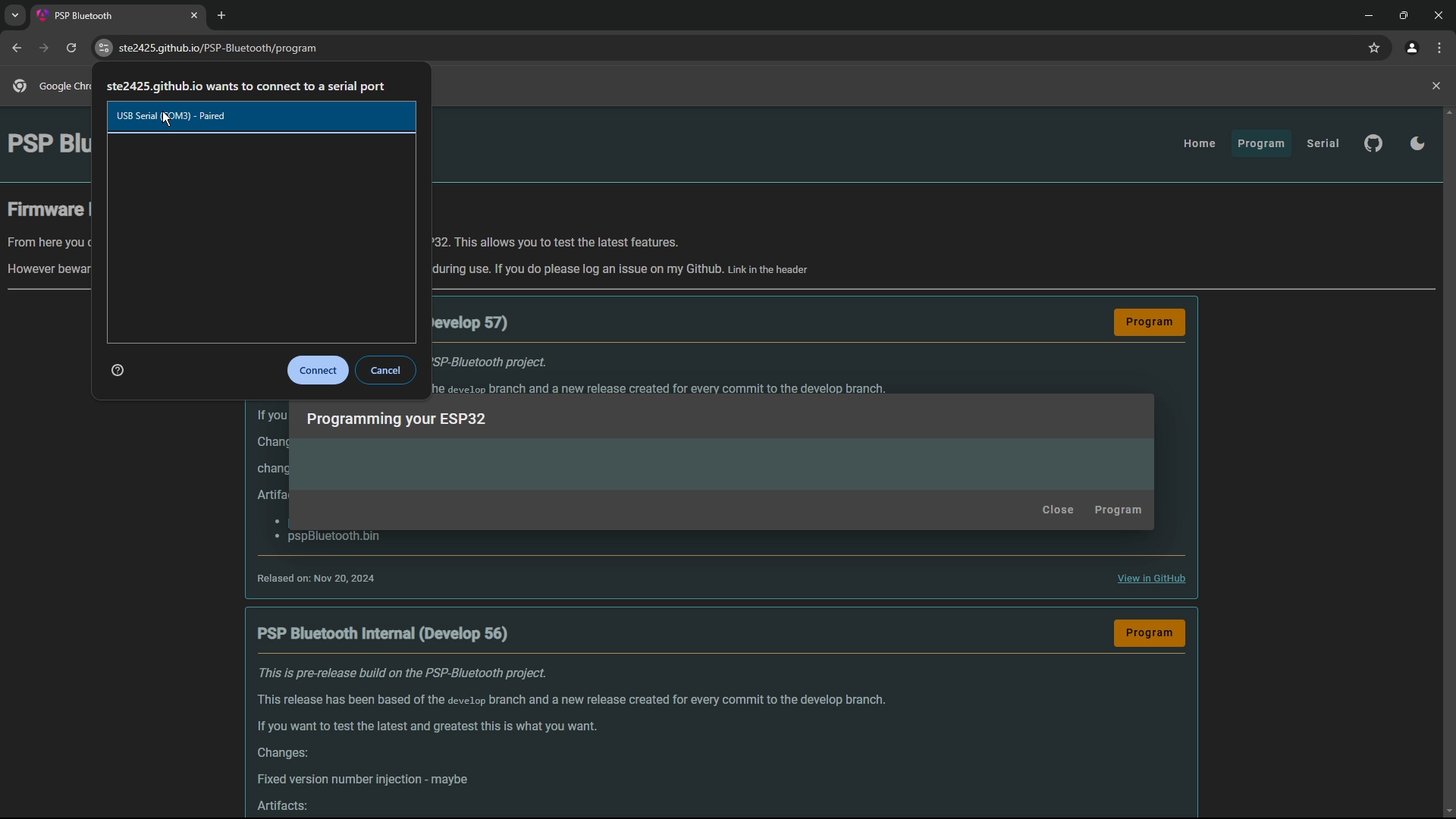
Task: Go to the Home nav item
Action: [x=1199, y=143]
